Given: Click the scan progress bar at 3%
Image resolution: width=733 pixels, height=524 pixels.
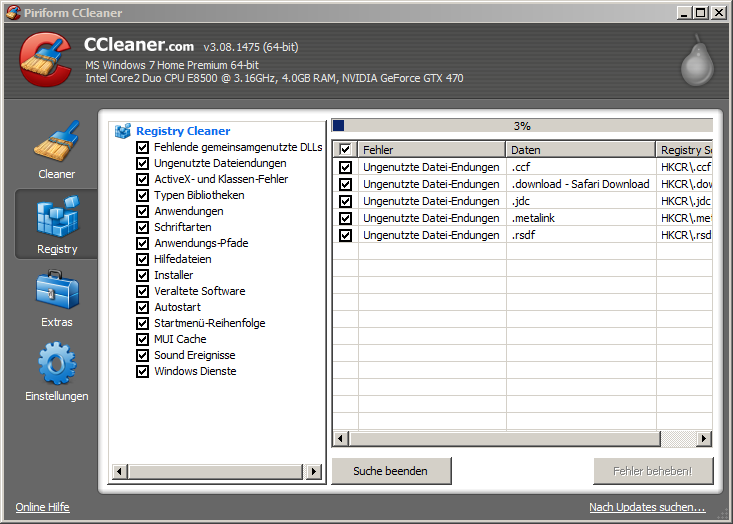Looking at the screenshot, I should 522,126.
